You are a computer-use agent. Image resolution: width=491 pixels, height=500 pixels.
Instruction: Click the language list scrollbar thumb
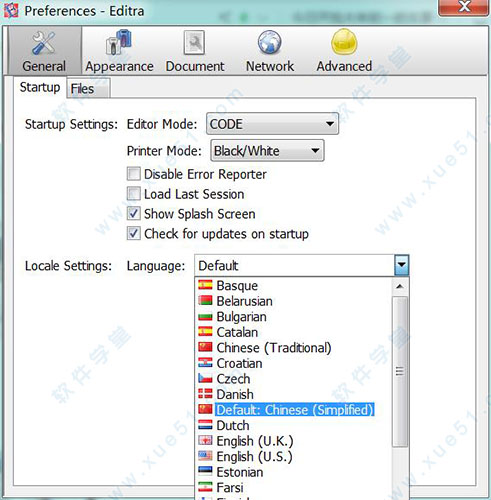tap(400, 371)
